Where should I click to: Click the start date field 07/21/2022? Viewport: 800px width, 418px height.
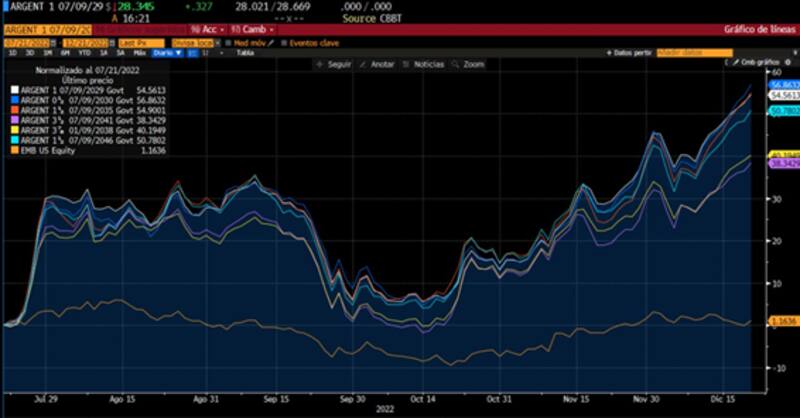(28, 43)
